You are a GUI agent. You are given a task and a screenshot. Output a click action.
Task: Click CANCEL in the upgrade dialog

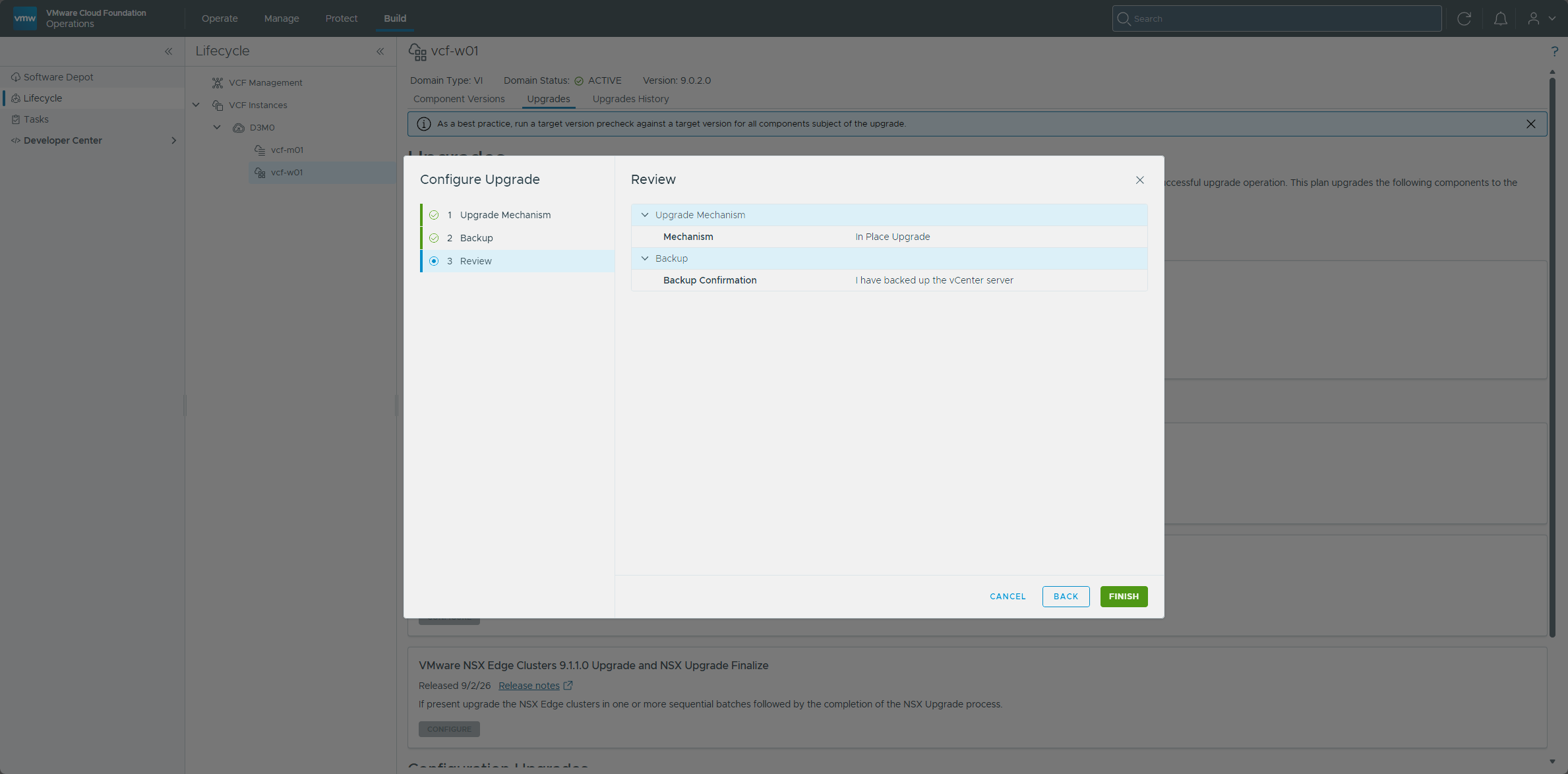coord(1008,597)
